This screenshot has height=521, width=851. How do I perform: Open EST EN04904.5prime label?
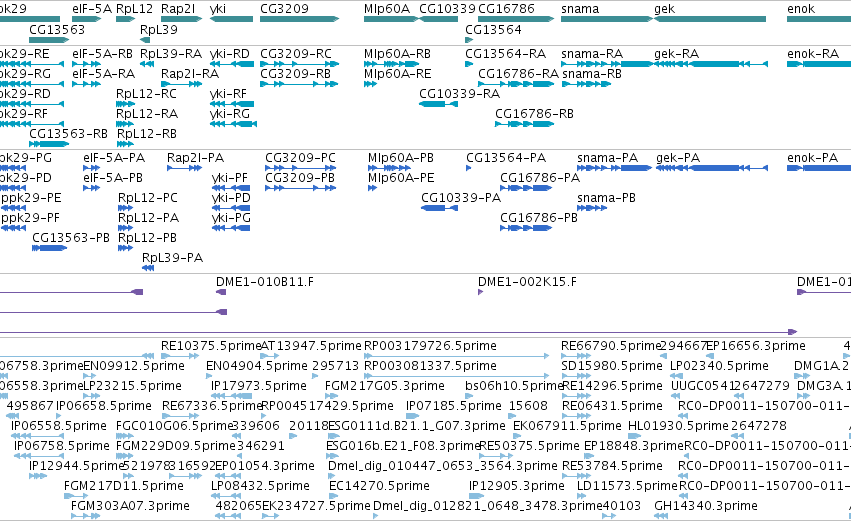[257, 366]
